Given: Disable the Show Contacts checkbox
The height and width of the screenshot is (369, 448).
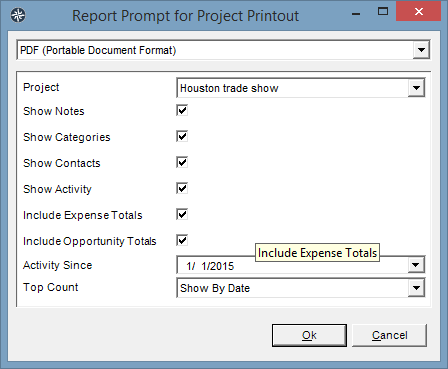Looking at the screenshot, I should 182,162.
